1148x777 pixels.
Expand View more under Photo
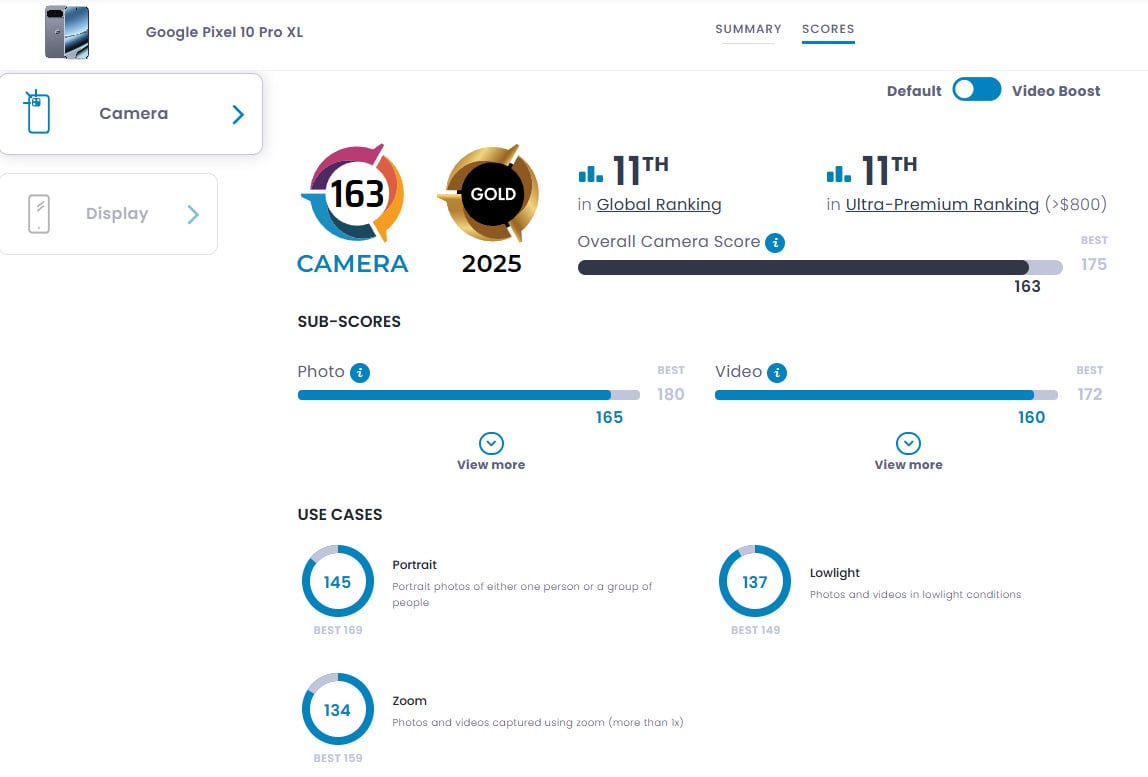coord(491,452)
